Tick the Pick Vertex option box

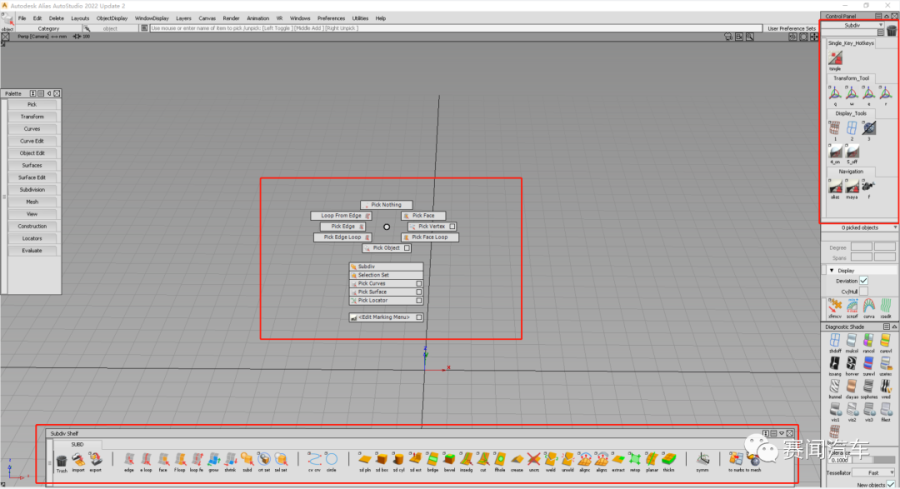click(x=452, y=227)
